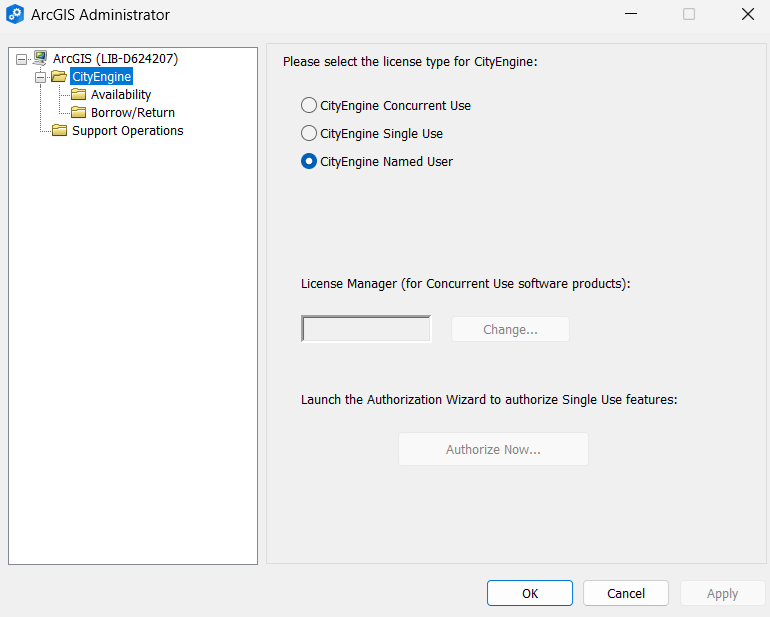The width and height of the screenshot is (770, 617).
Task: Click the folder icon beside Borrow/Return
Action: coord(78,113)
